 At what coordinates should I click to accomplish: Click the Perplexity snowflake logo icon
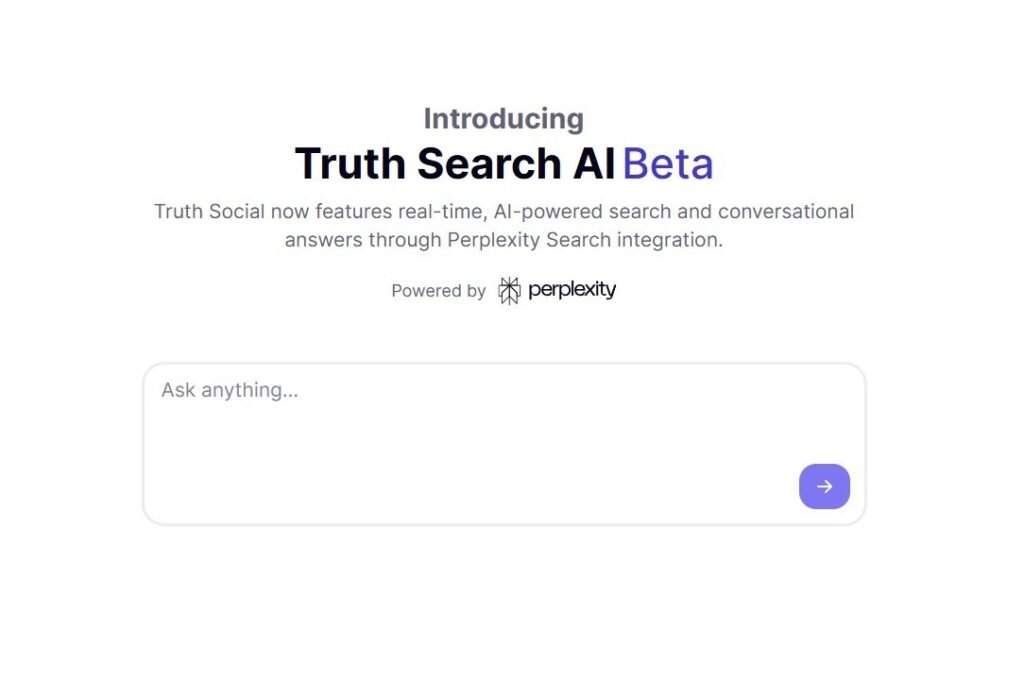pyautogui.click(x=509, y=291)
